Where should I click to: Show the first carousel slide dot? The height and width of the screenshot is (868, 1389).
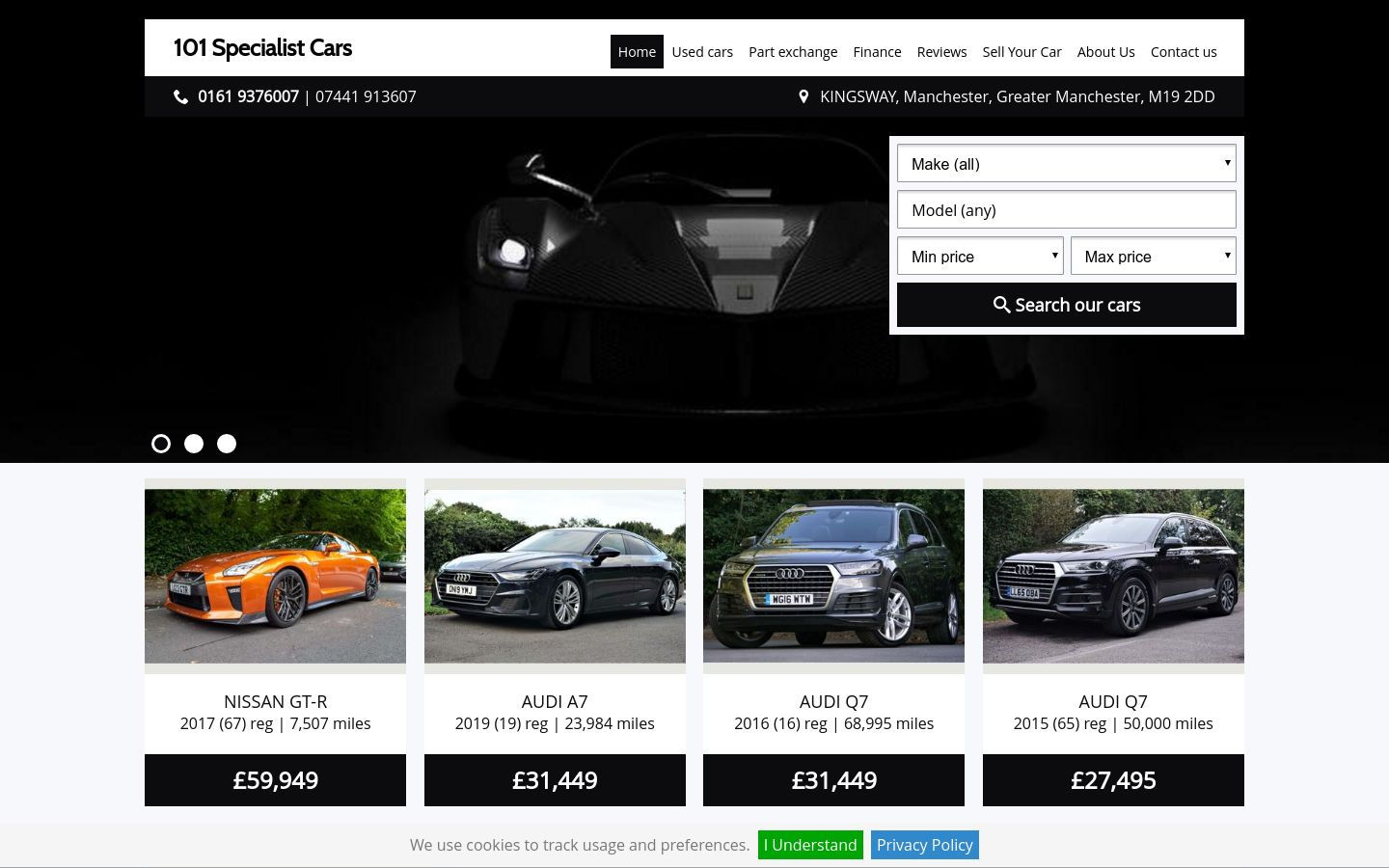coord(161,444)
